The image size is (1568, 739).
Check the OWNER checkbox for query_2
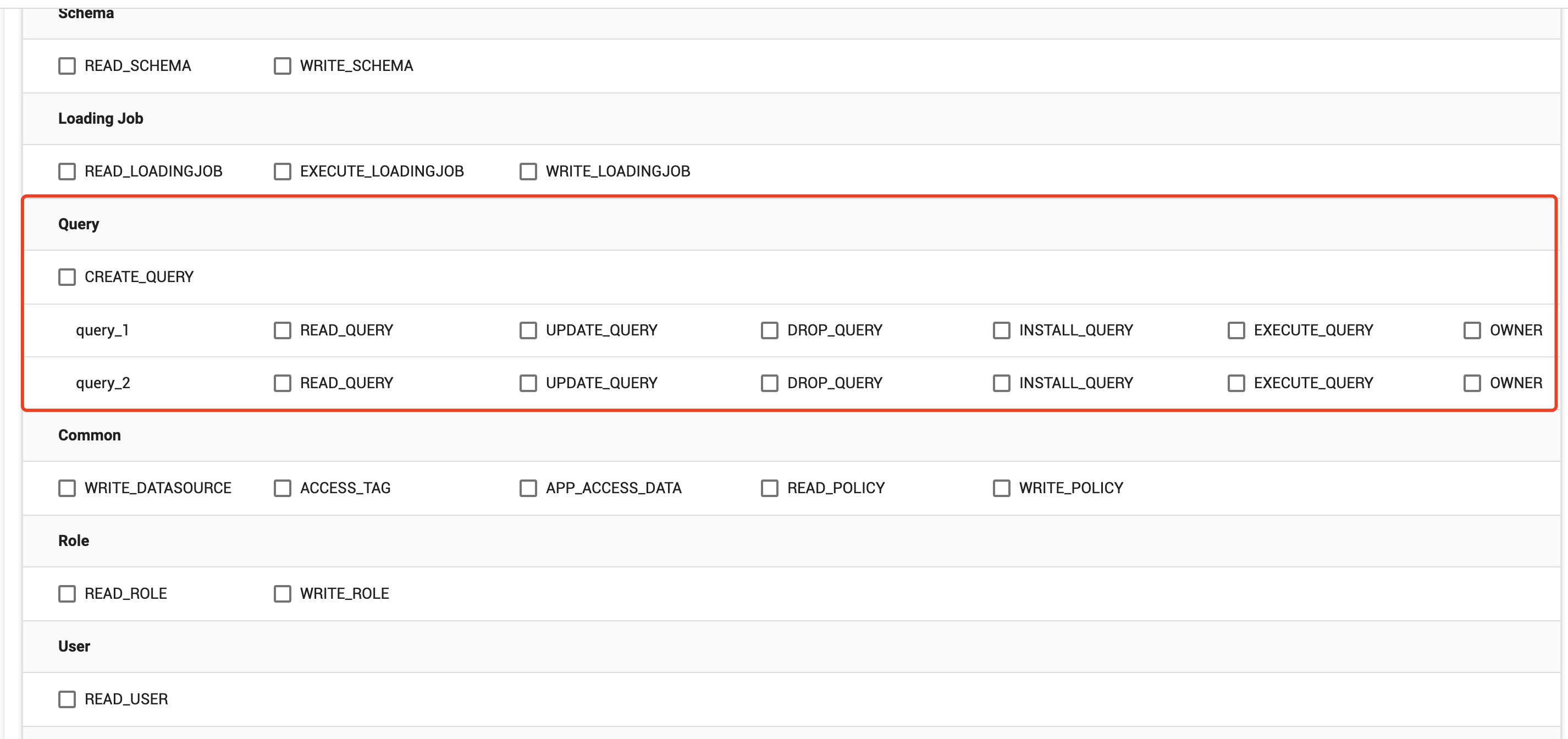point(1472,383)
